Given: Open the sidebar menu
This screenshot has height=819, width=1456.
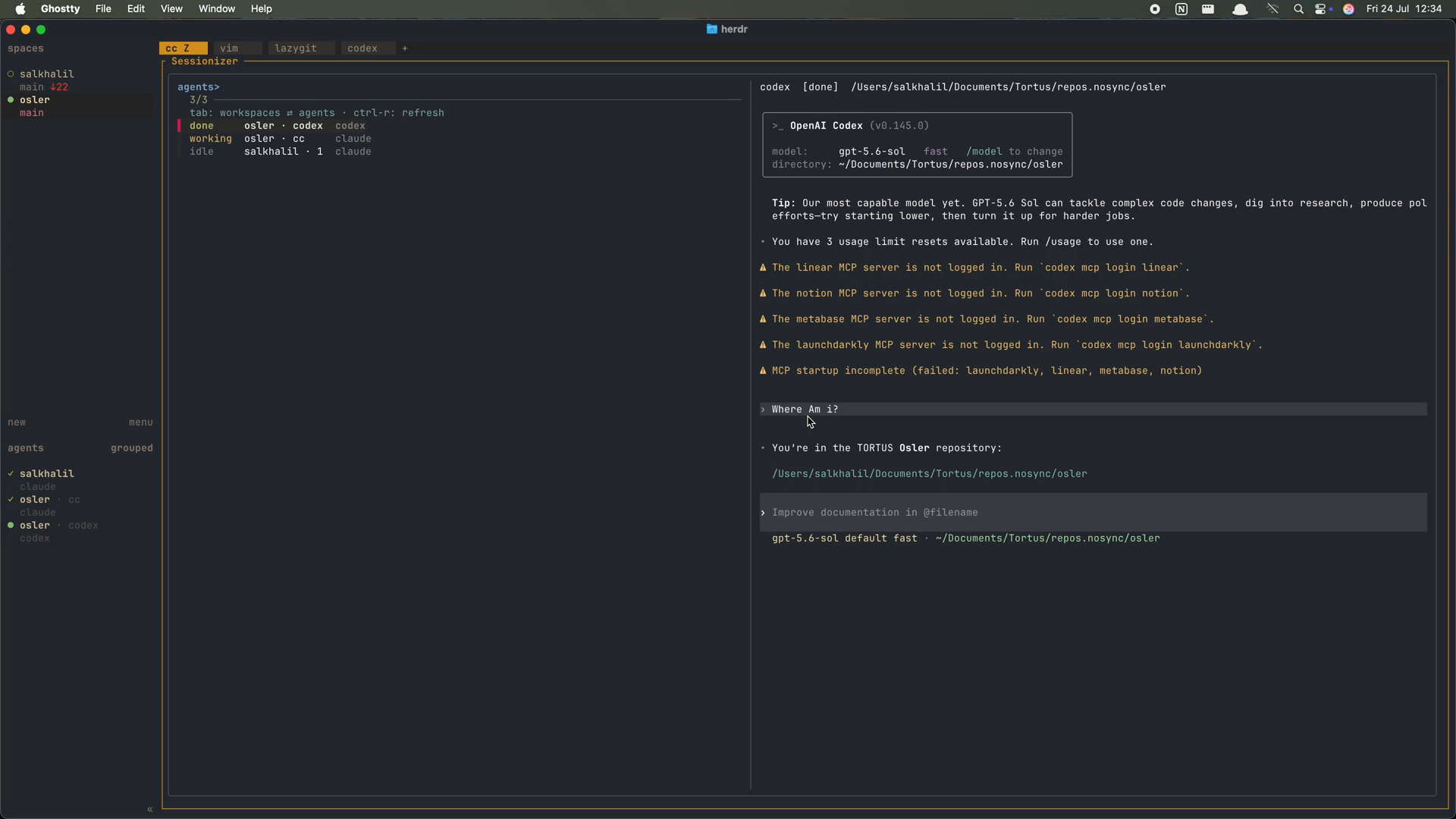Looking at the screenshot, I should pyautogui.click(x=141, y=422).
